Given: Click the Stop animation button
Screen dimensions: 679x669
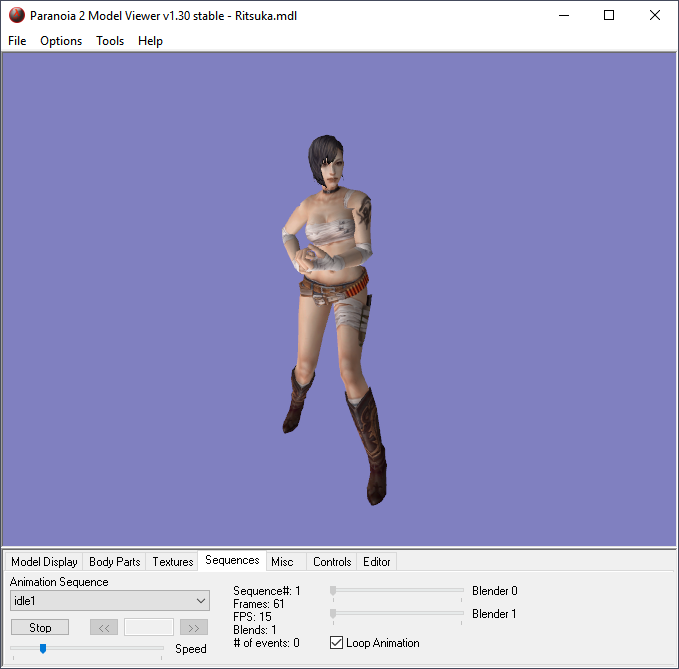Looking at the screenshot, I should point(40,627).
